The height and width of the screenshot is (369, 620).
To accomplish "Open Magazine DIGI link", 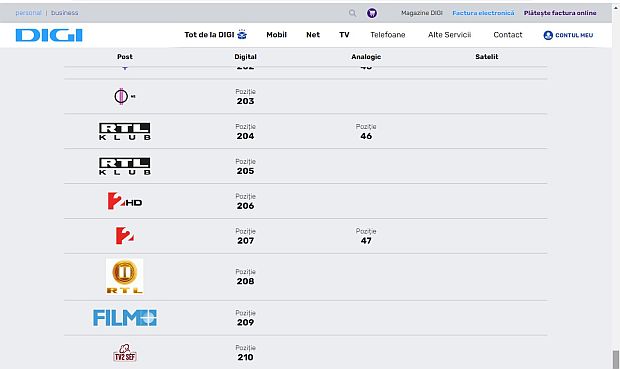I will click(x=422, y=13).
